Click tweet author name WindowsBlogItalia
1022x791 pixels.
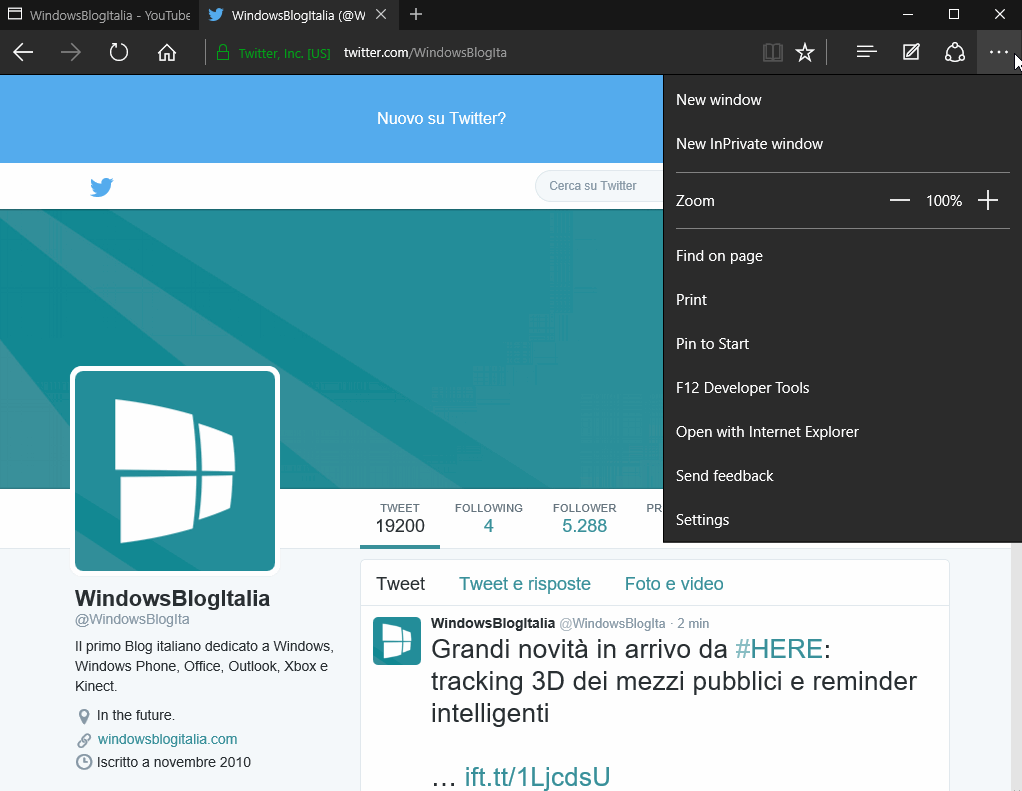(493, 623)
